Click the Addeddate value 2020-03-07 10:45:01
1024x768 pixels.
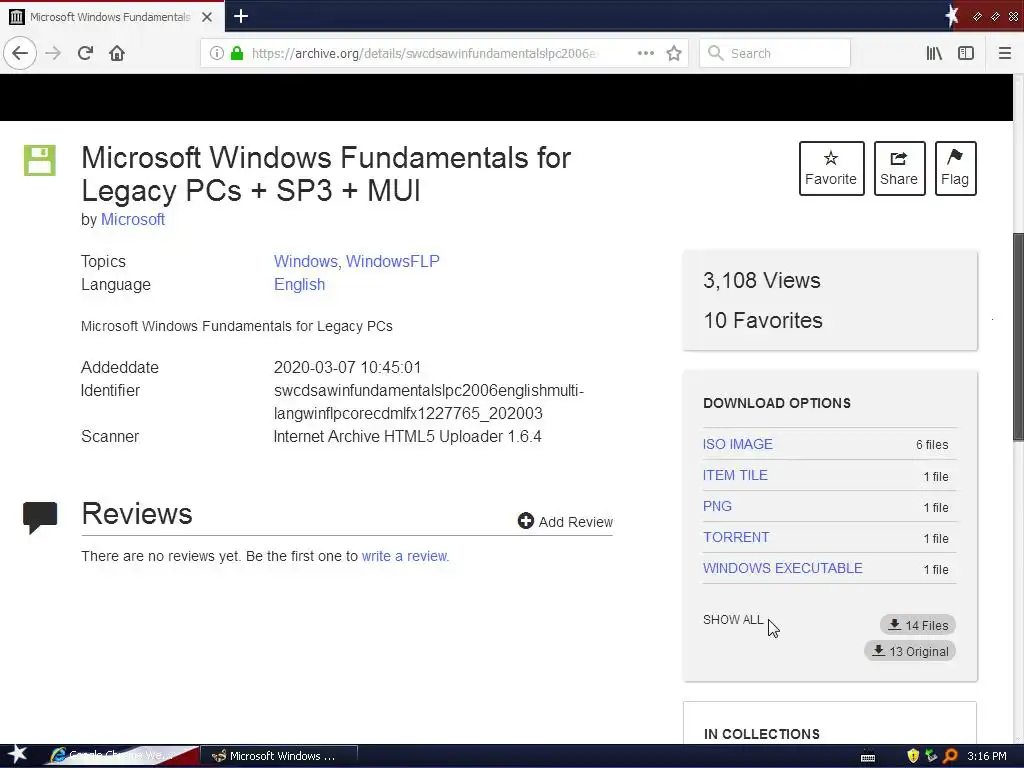tap(347, 367)
